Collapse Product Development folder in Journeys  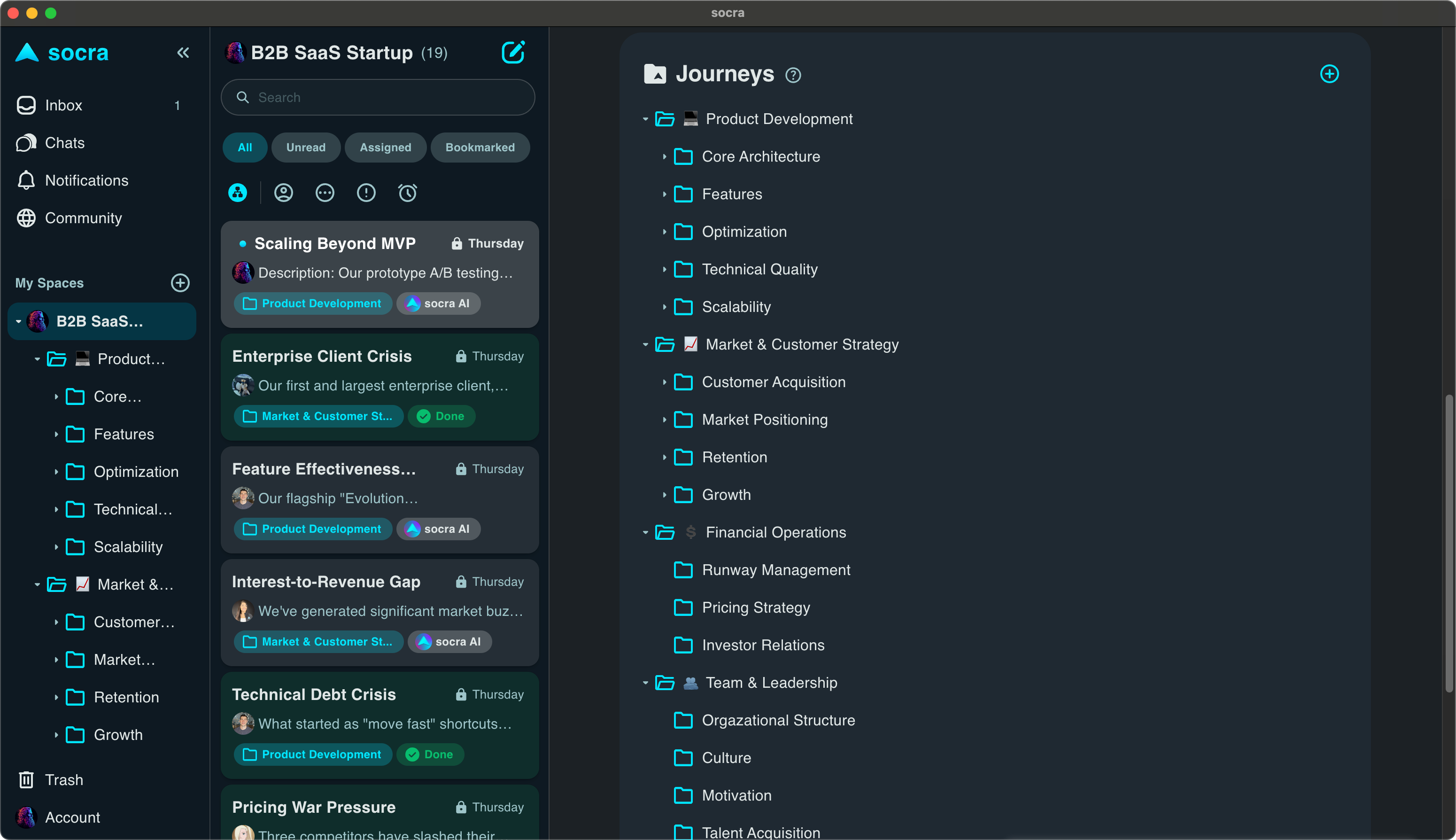pos(645,119)
